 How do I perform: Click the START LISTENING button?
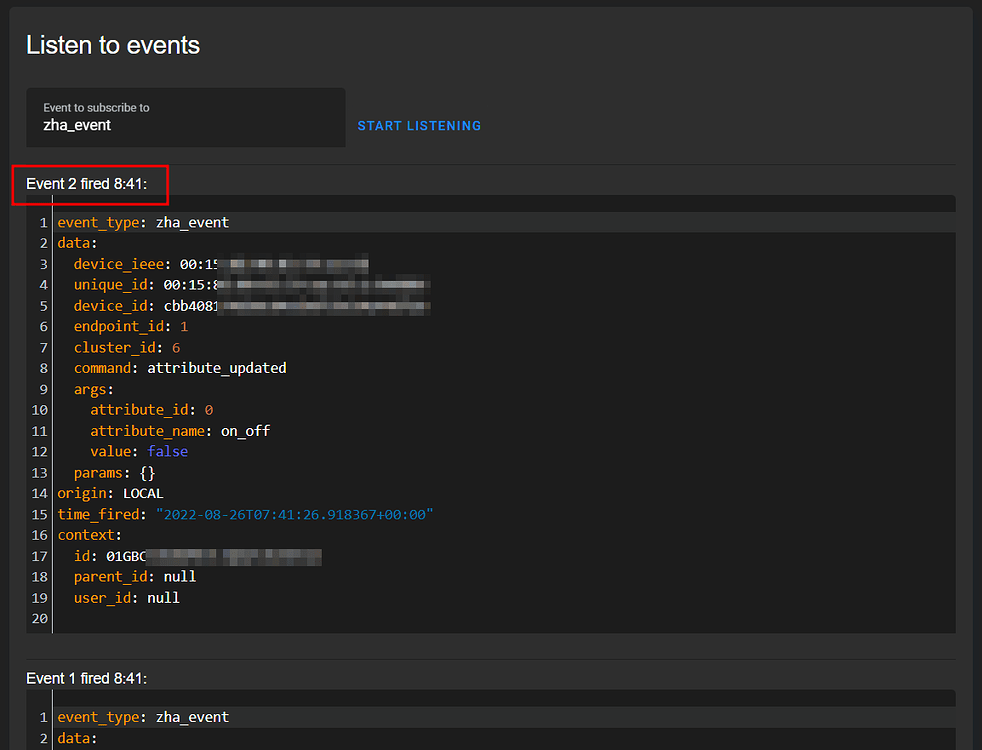418,126
